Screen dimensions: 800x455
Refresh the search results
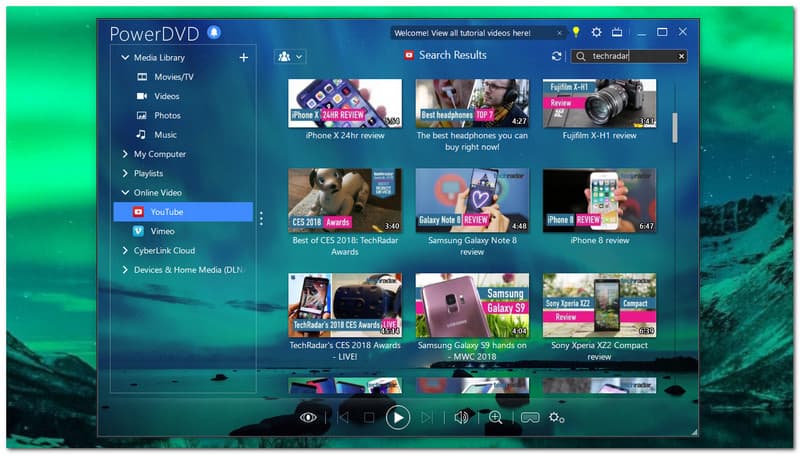(x=557, y=56)
